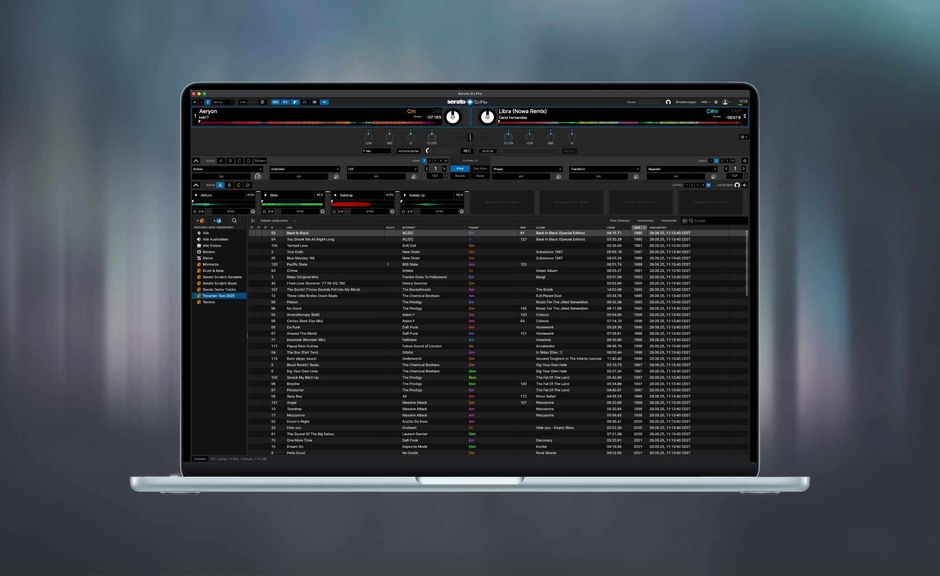Open the Sweep Up slot settings gear

click(462, 211)
